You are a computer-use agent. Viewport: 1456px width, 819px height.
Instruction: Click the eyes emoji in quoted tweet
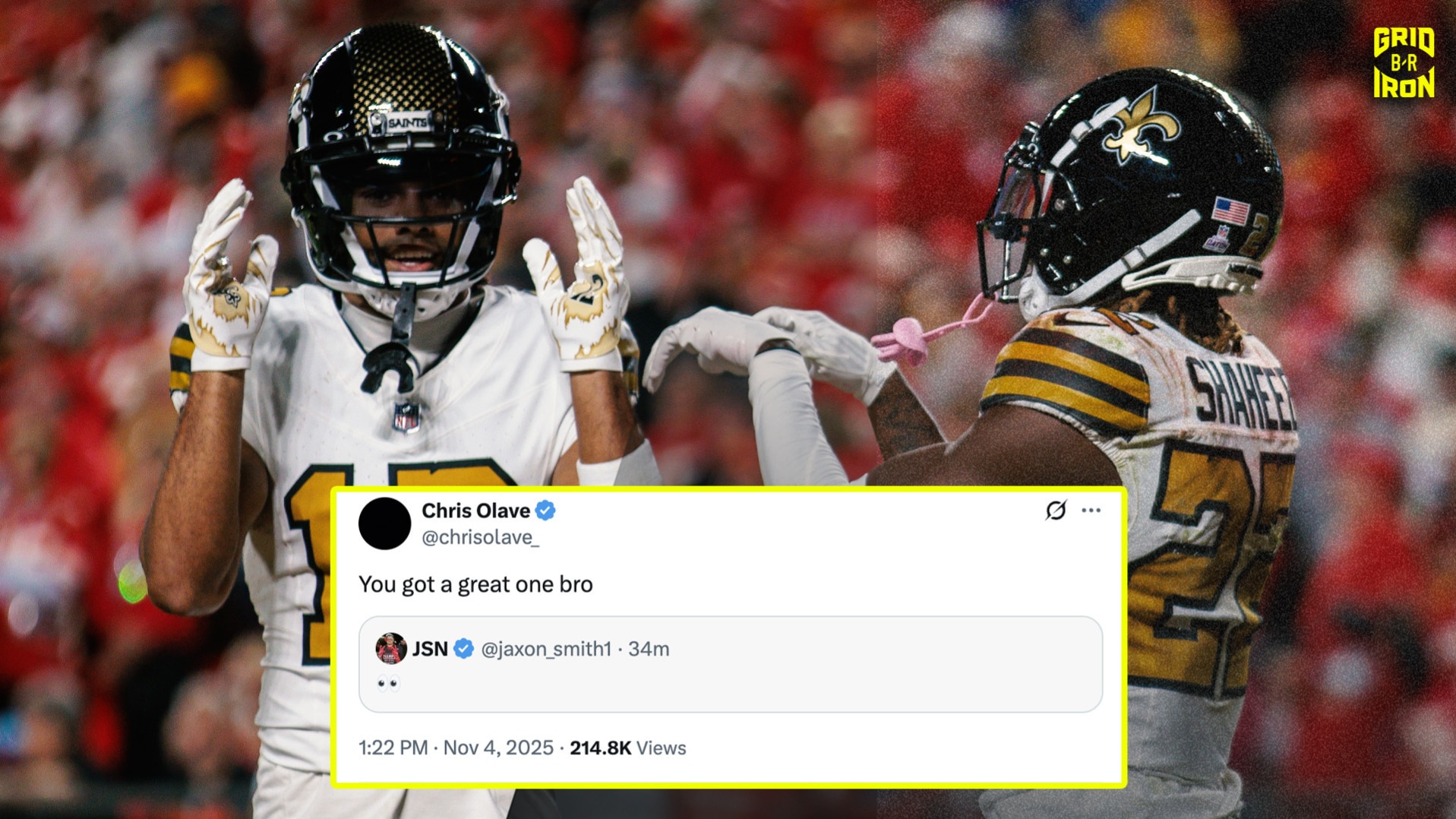click(387, 684)
